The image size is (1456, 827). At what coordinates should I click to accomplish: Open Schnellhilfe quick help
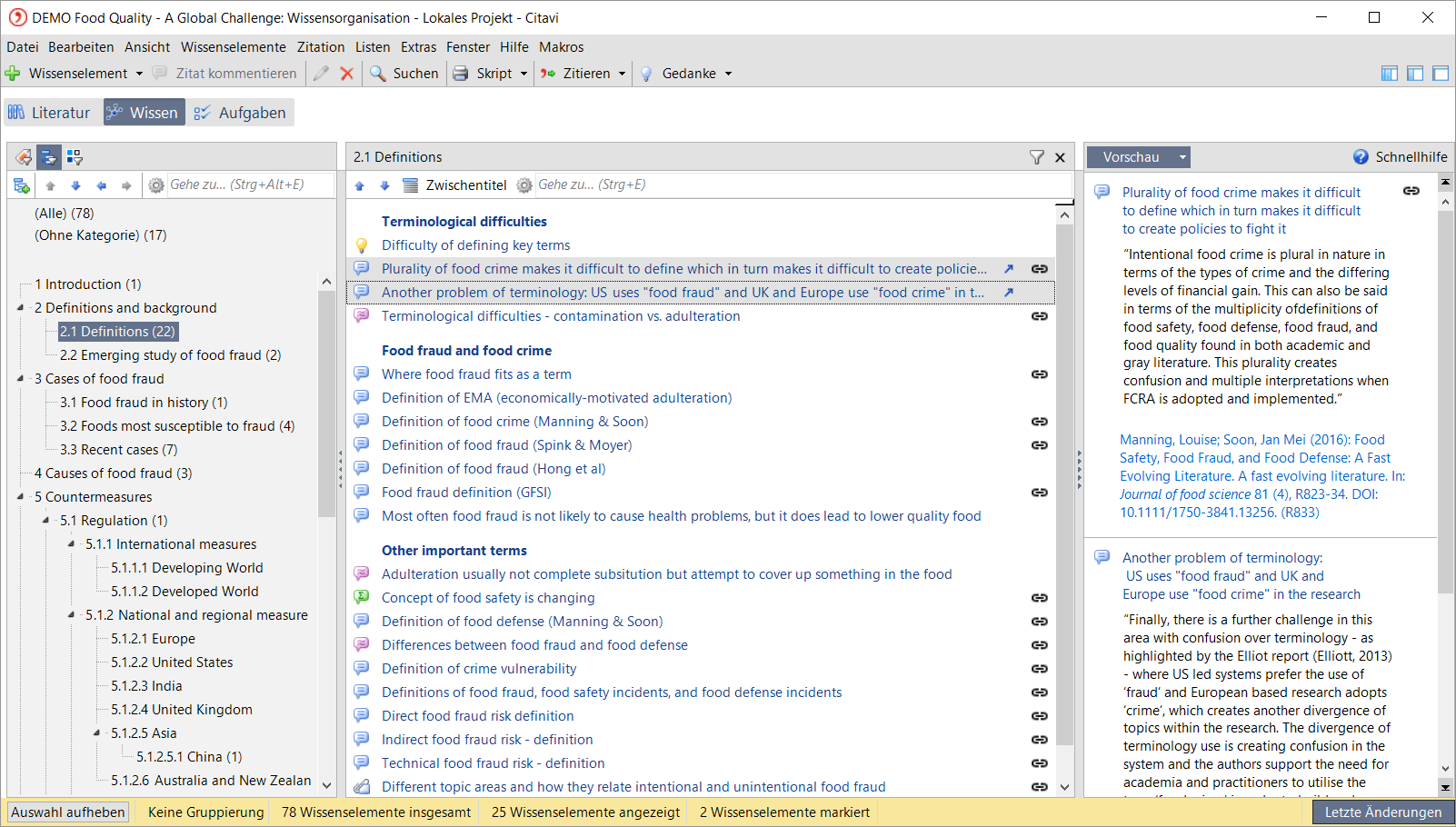pos(1400,157)
